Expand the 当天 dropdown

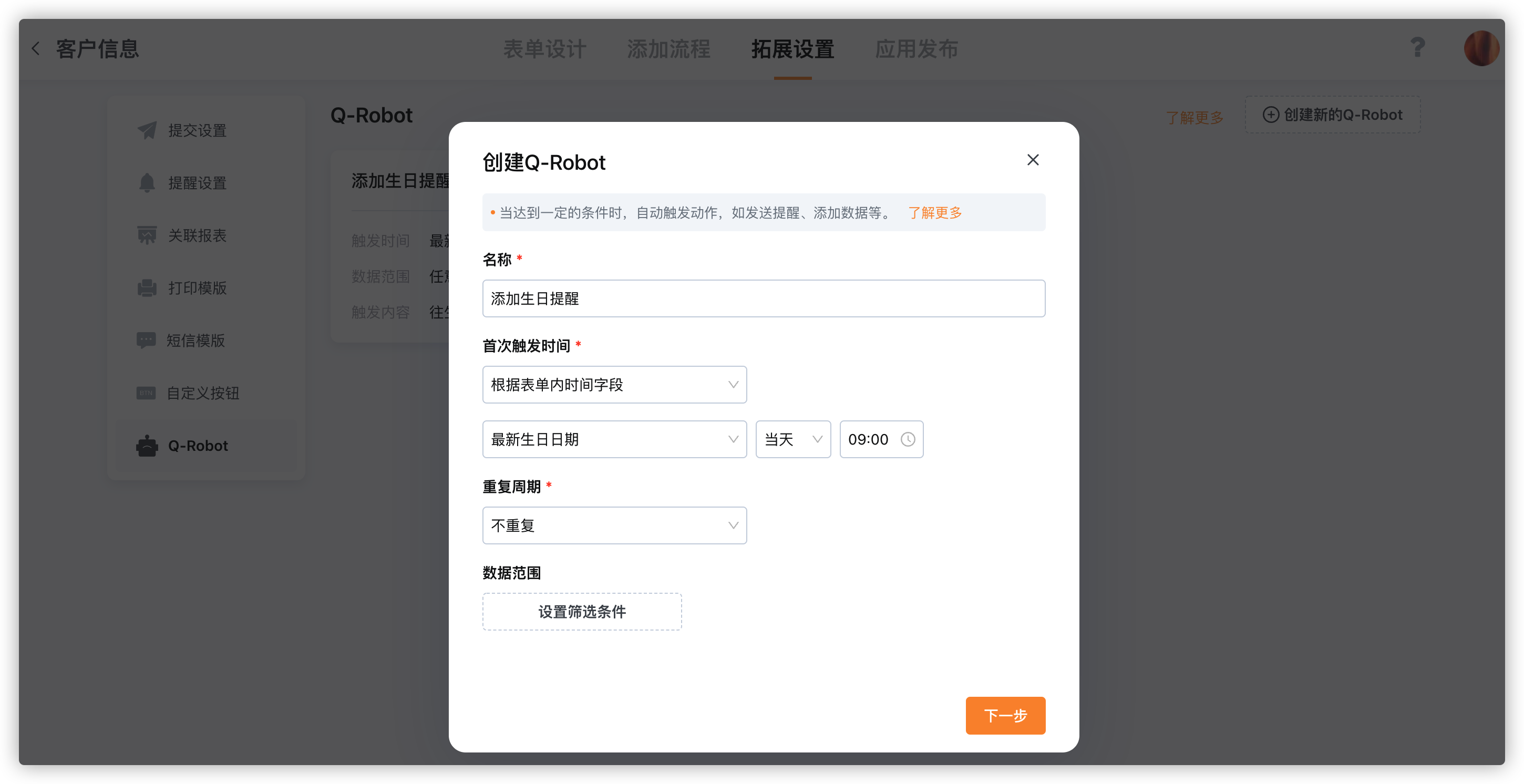click(793, 439)
